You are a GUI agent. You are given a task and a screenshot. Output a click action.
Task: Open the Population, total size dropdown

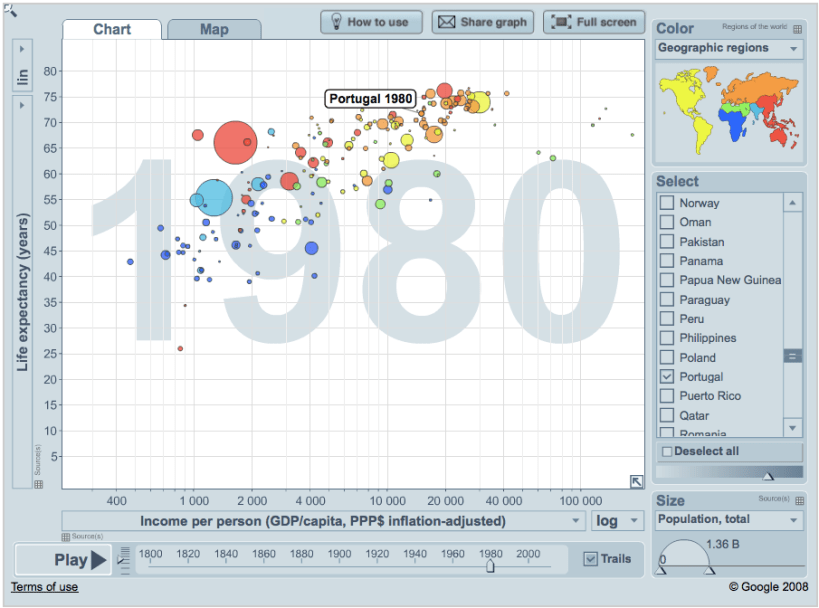(x=729, y=520)
